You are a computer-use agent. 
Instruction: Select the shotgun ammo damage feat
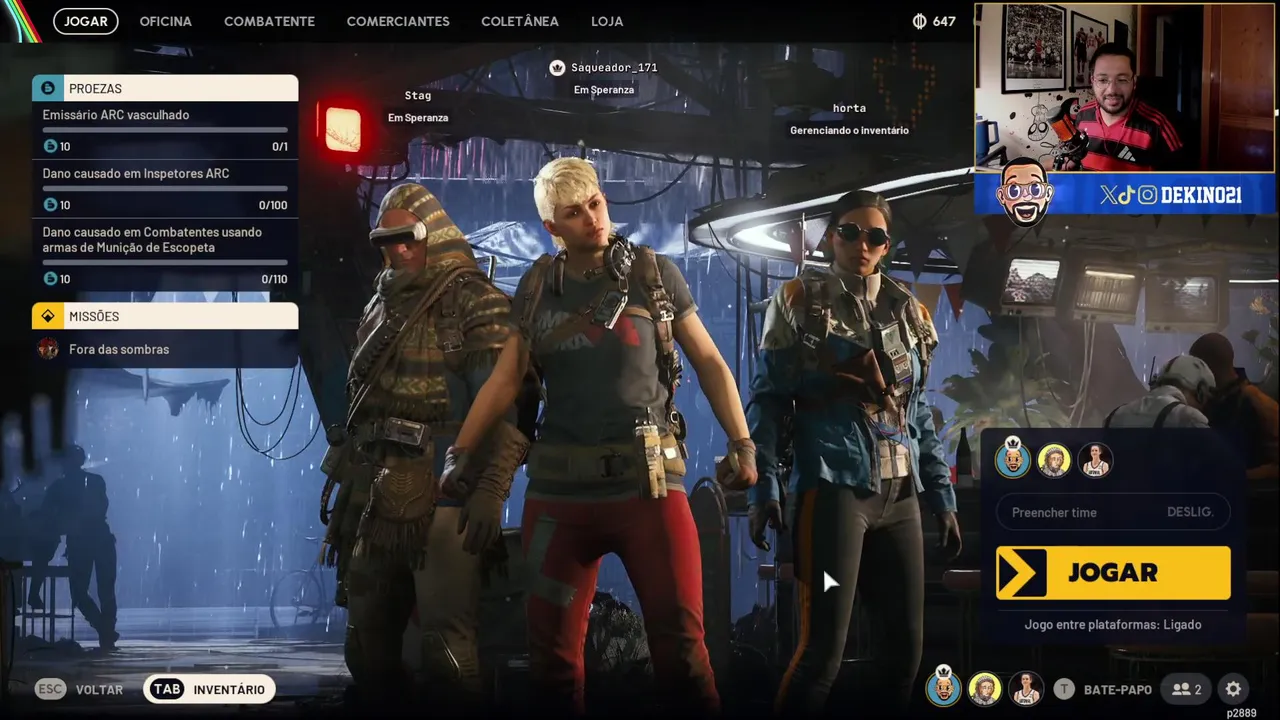pos(165,255)
